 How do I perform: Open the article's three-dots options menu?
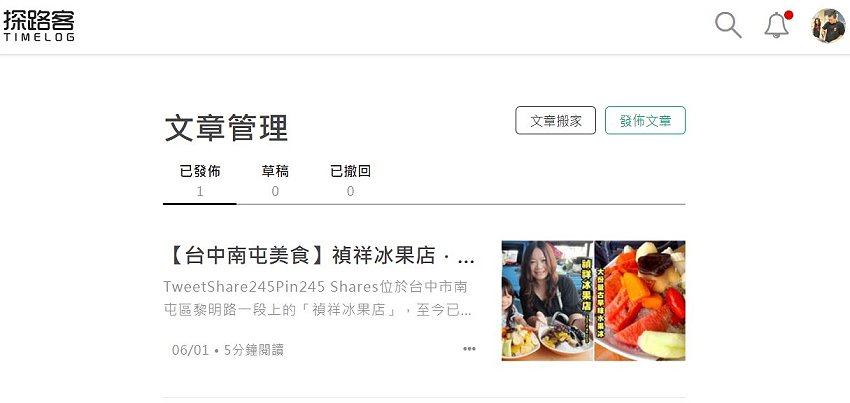point(469,349)
